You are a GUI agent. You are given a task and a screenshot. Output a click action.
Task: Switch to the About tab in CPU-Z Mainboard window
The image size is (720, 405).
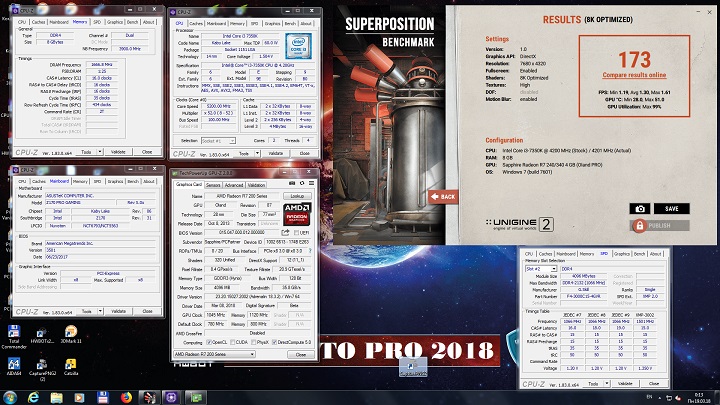(x=149, y=181)
